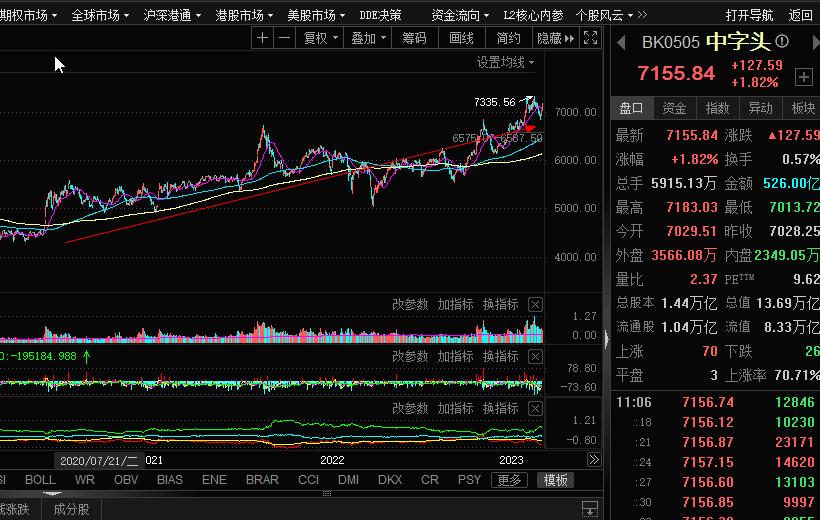
Task: Select DKX indicator
Action: [390, 480]
